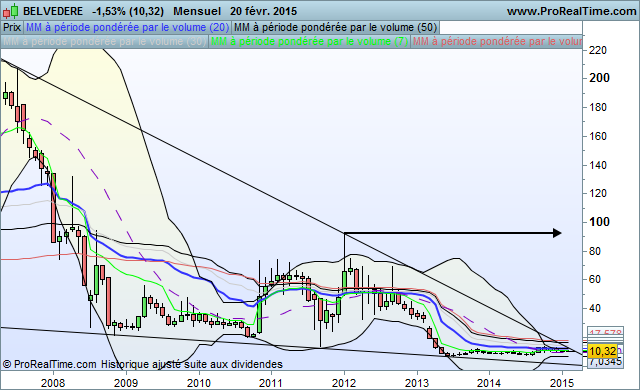This screenshot has height=390, width=640.
Task: Click the 200 level on the price axis
Action: click(599, 78)
